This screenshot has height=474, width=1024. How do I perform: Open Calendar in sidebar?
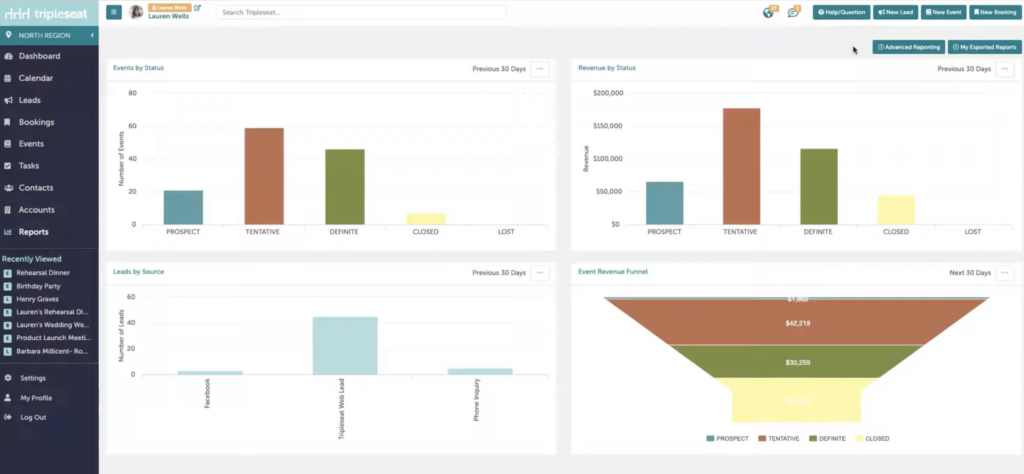pyautogui.click(x=36, y=78)
